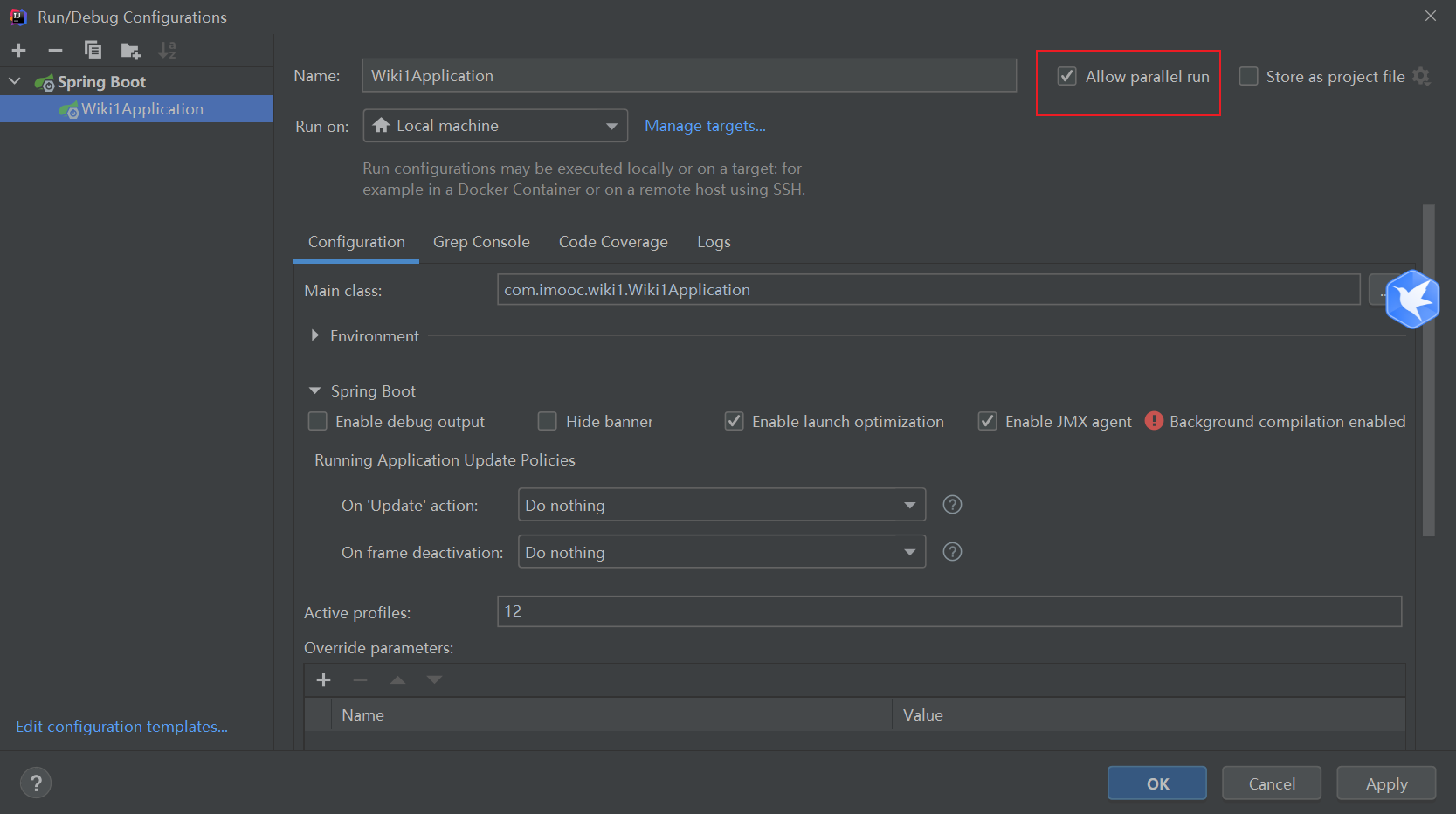The image size is (1456, 814).
Task: Disable Enable launch optimization
Action: click(734, 421)
